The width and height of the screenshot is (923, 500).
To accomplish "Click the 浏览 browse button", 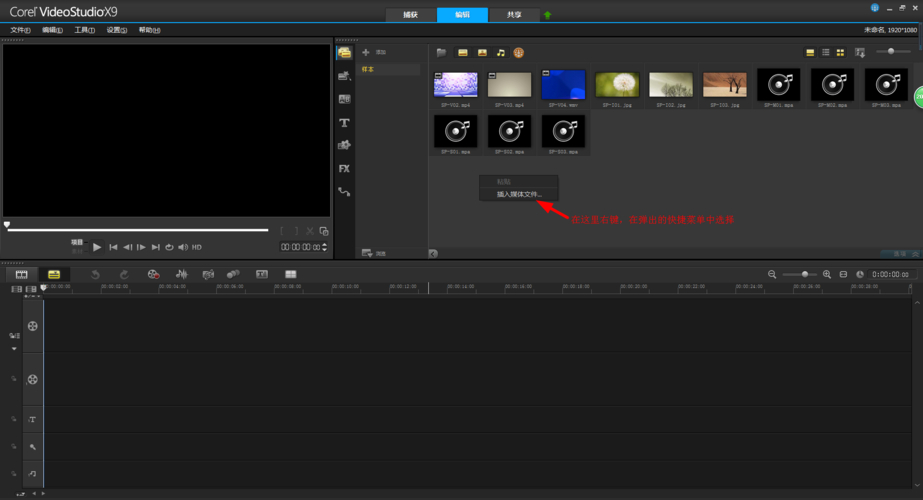I will (373, 253).
